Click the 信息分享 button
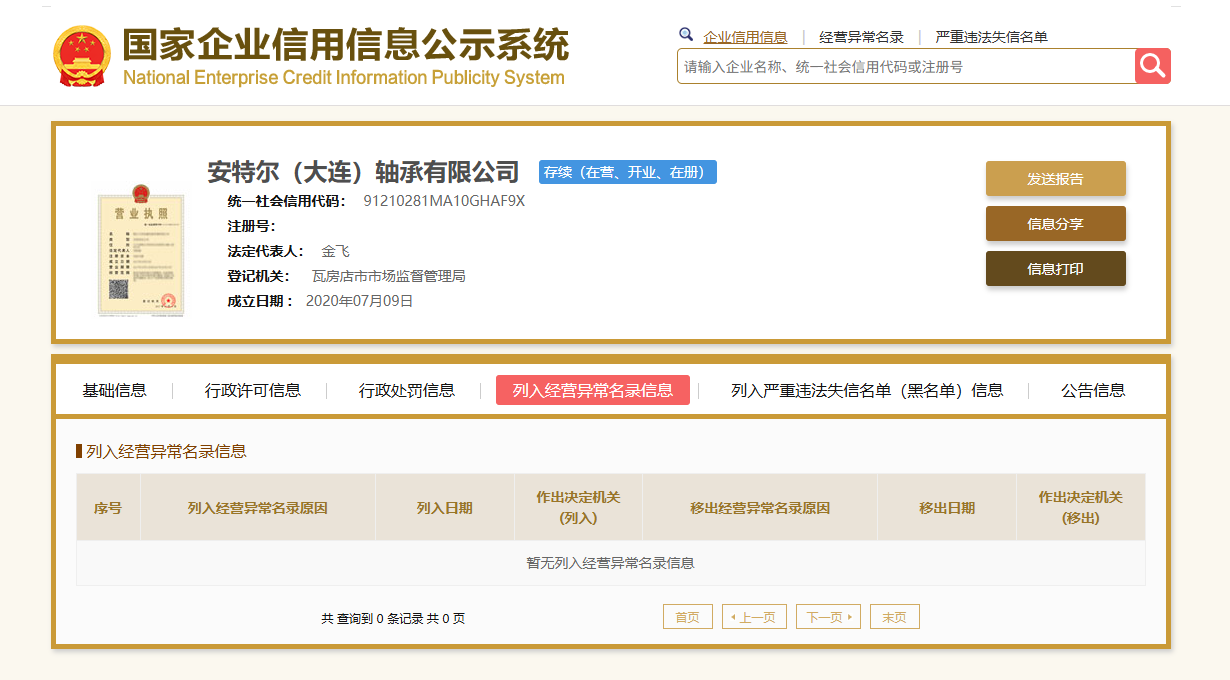The width and height of the screenshot is (1230, 680). [x=1055, y=223]
